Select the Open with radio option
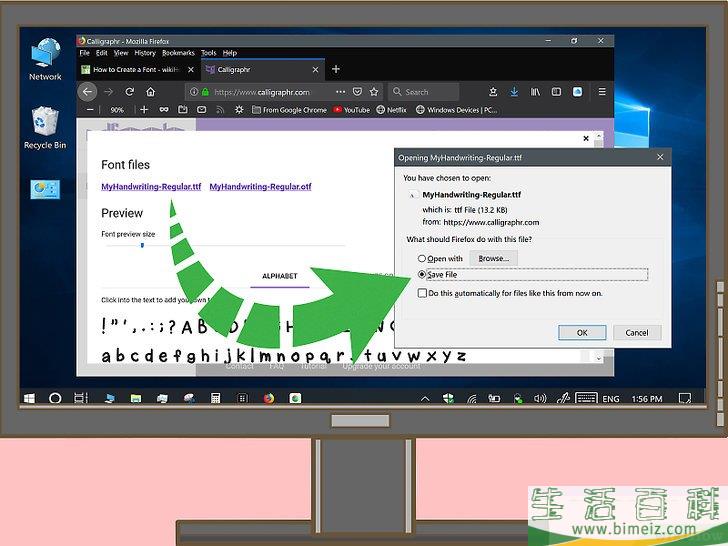Viewport: 728px width, 546px height. coord(422,258)
